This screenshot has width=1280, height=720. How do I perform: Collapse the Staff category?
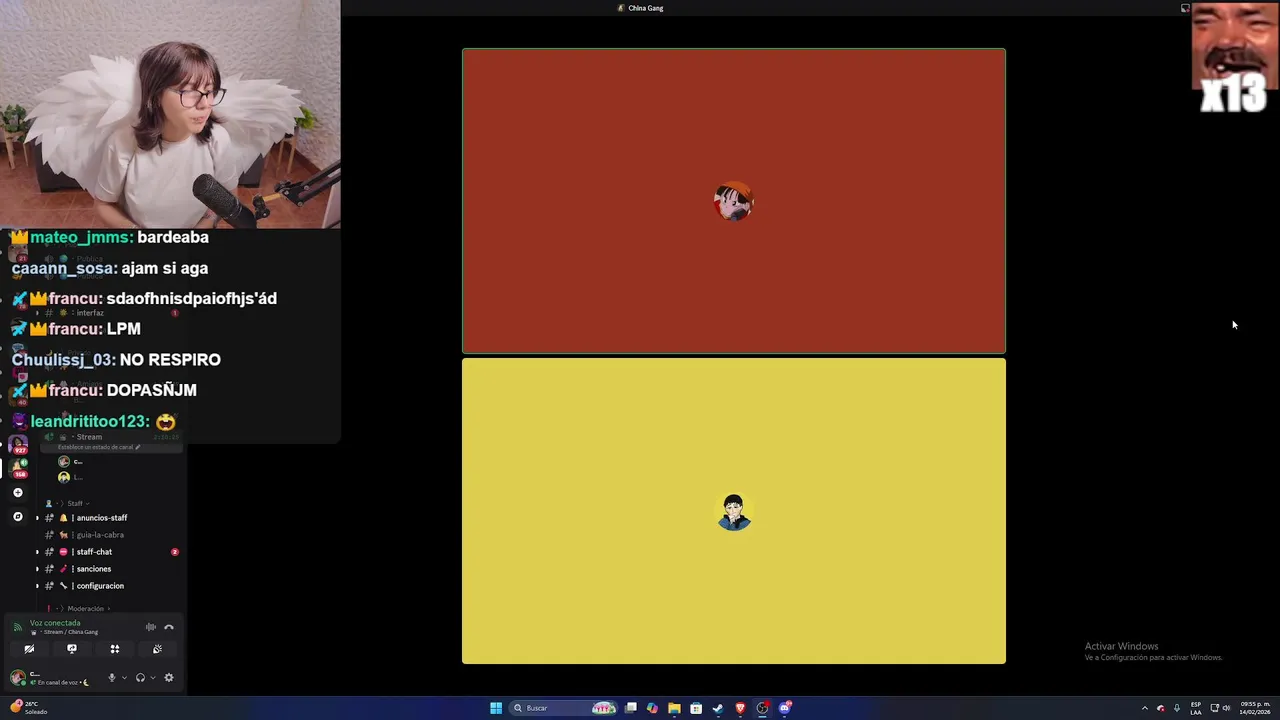tap(75, 503)
